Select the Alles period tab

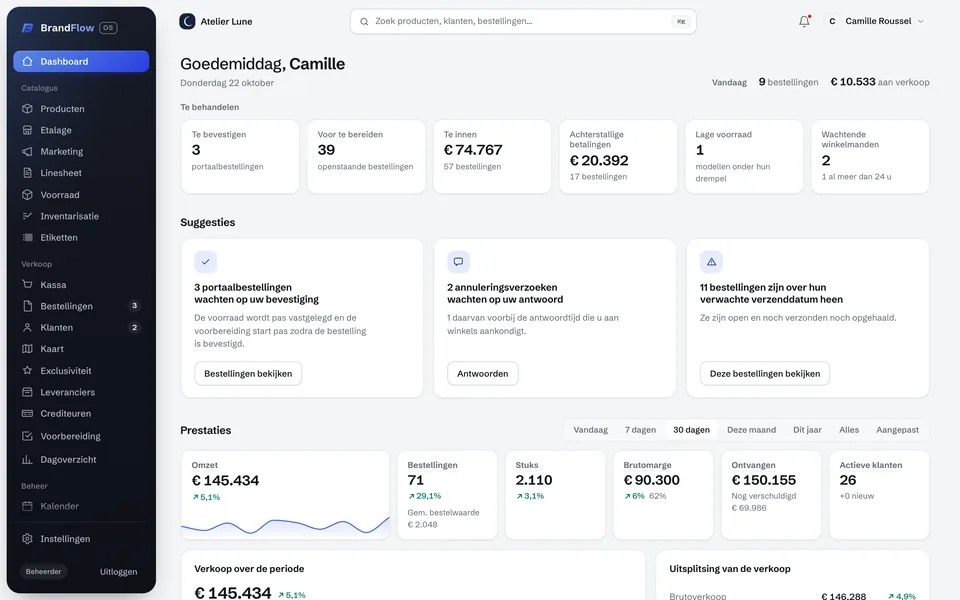pyautogui.click(x=849, y=430)
